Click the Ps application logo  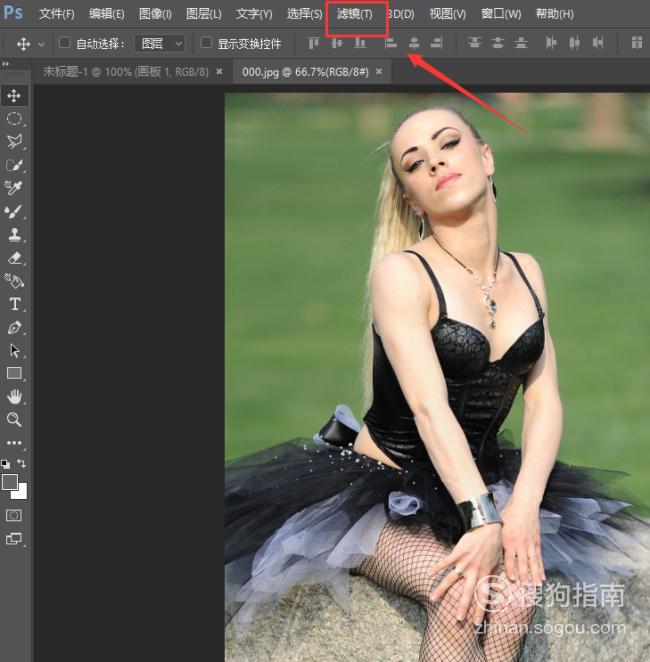(13, 14)
